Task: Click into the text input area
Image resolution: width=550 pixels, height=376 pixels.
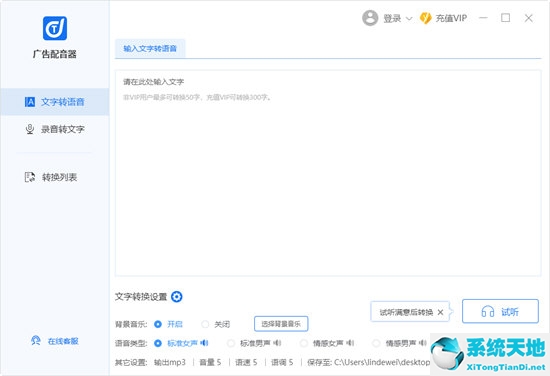Action: 328,173
